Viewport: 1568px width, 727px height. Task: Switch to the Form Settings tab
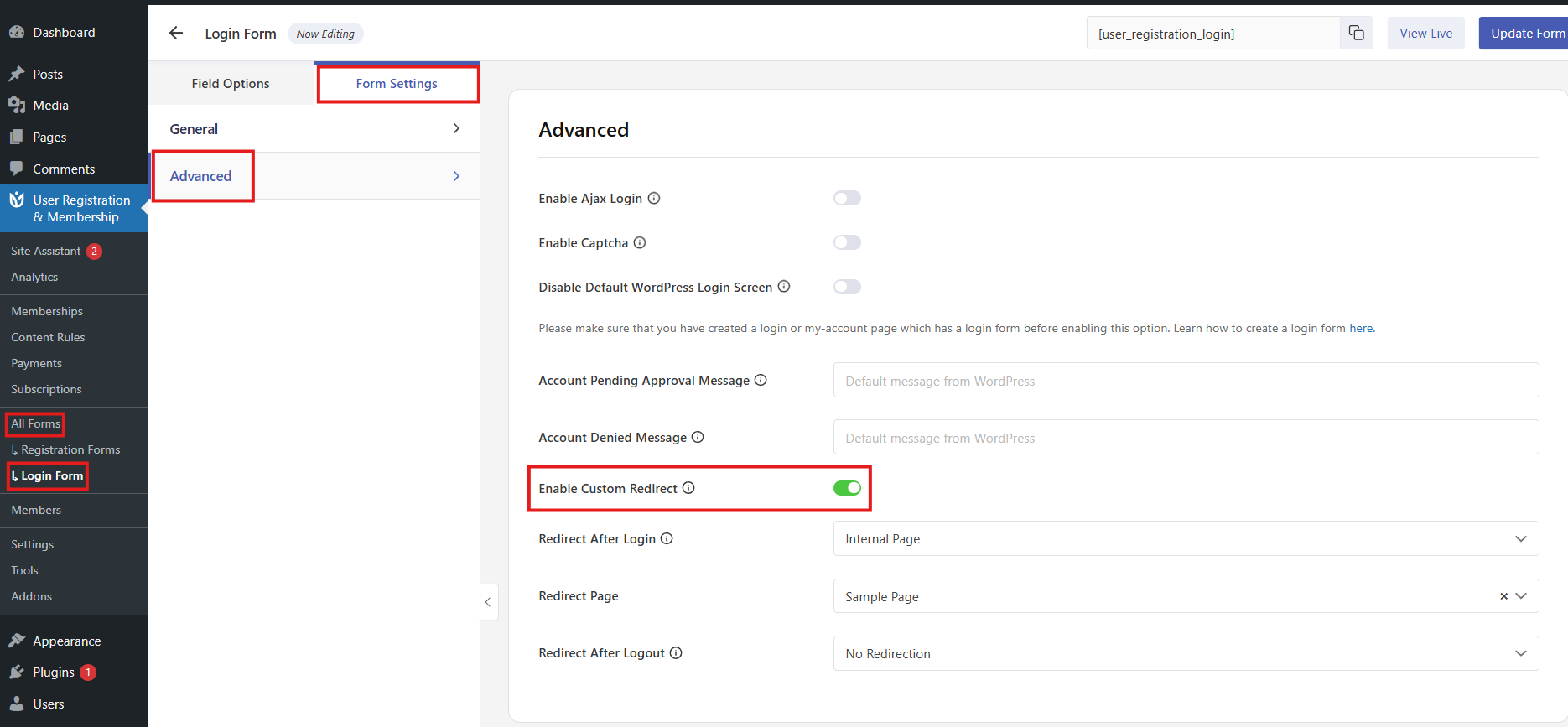397,83
